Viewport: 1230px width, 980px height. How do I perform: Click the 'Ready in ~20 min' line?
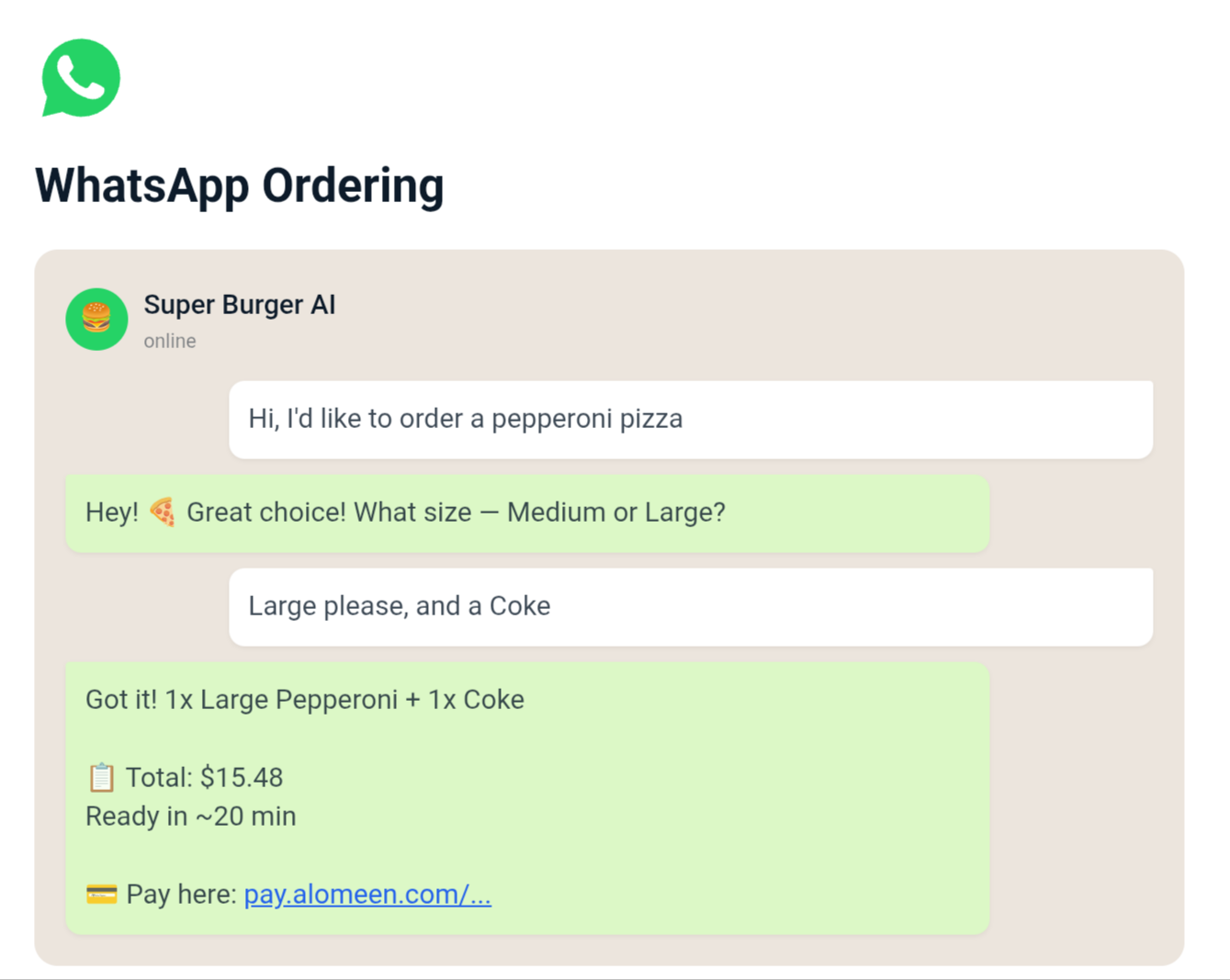tap(191, 817)
